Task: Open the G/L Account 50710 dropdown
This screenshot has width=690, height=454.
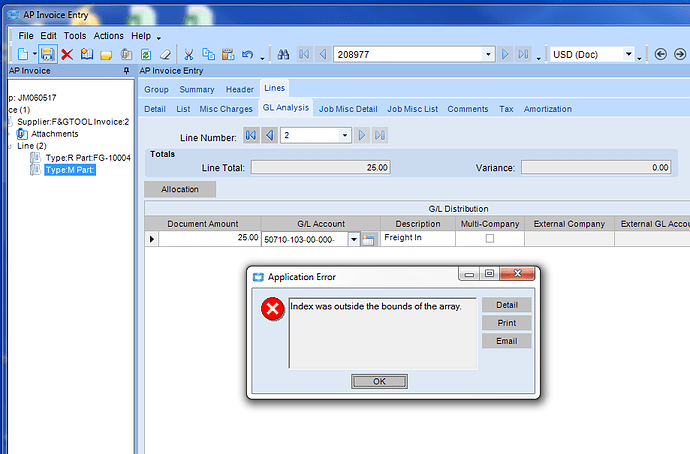Action: 354,239
